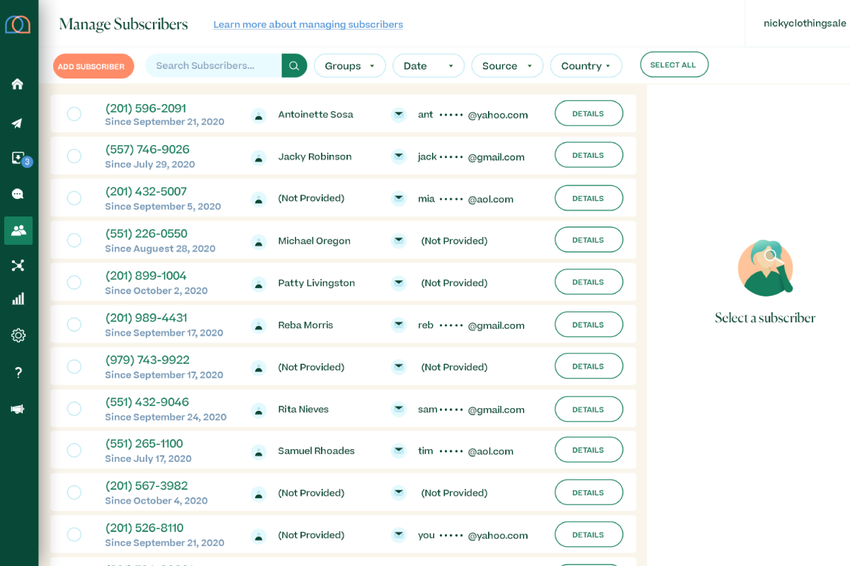Image resolution: width=850 pixels, height=566 pixels.
Task: Open the bar chart analytics icon
Action: (18, 299)
